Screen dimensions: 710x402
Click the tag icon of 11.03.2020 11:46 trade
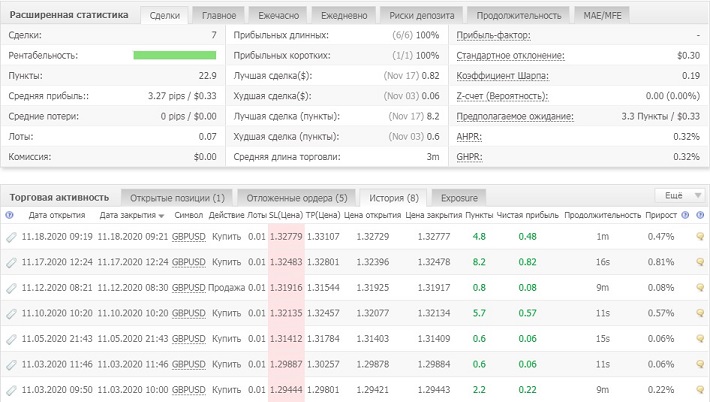click(x=11, y=364)
